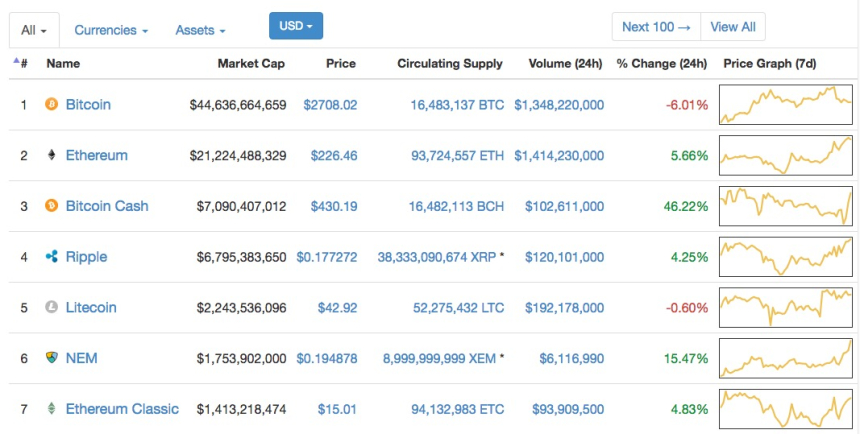Open Ethereum Classic 7d price graph
The image size is (860, 434).
[786, 409]
